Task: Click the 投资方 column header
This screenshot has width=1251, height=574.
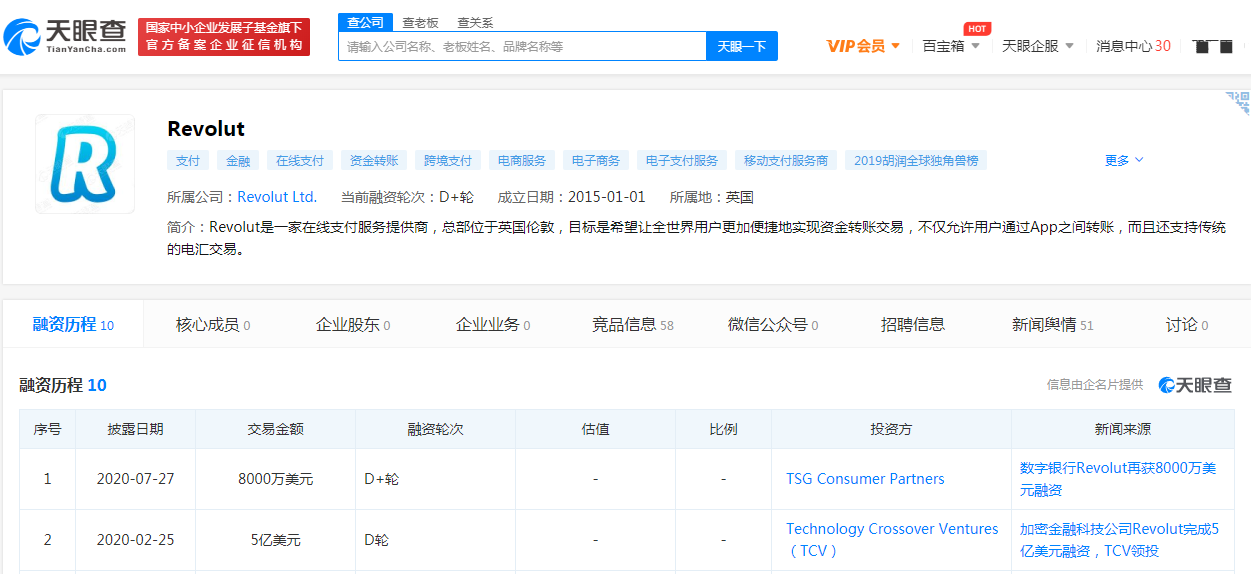Action: (891, 429)
